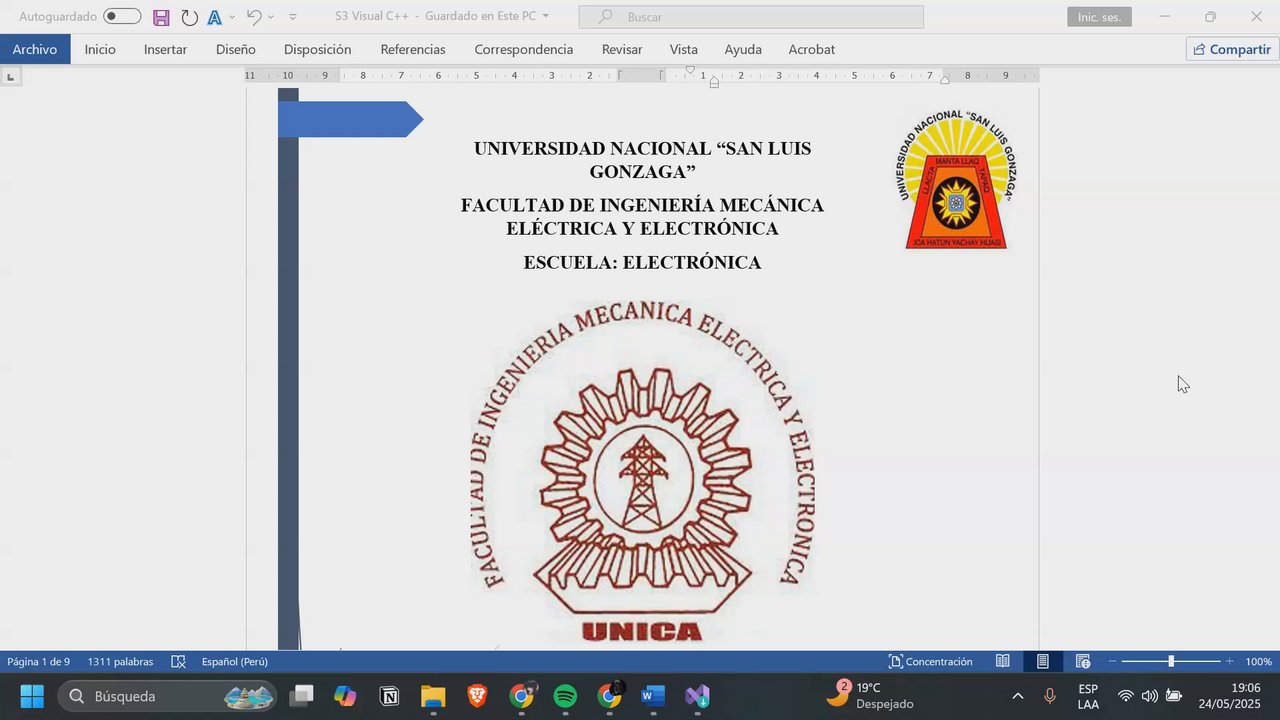Image resolution: width=1280 pixels, height=720 pixels.
Task: Open Customize Quick Access Toolbar dropdown
Action: pyautogui.click(x=292, y=17)
